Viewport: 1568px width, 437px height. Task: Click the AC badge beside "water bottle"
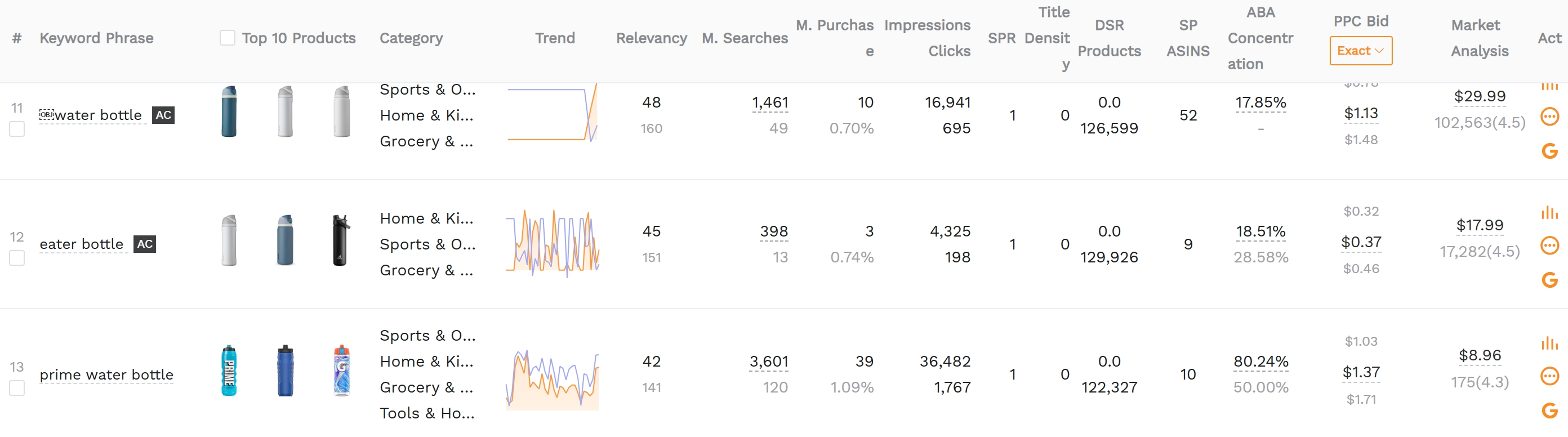pyautogui.click(x=163, y=115)
